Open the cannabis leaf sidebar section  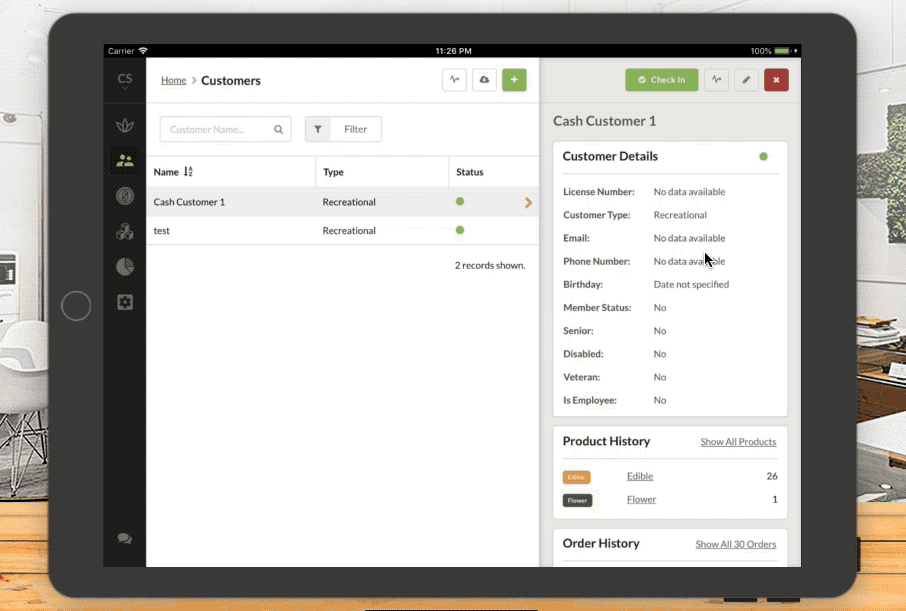pos(125,125)
